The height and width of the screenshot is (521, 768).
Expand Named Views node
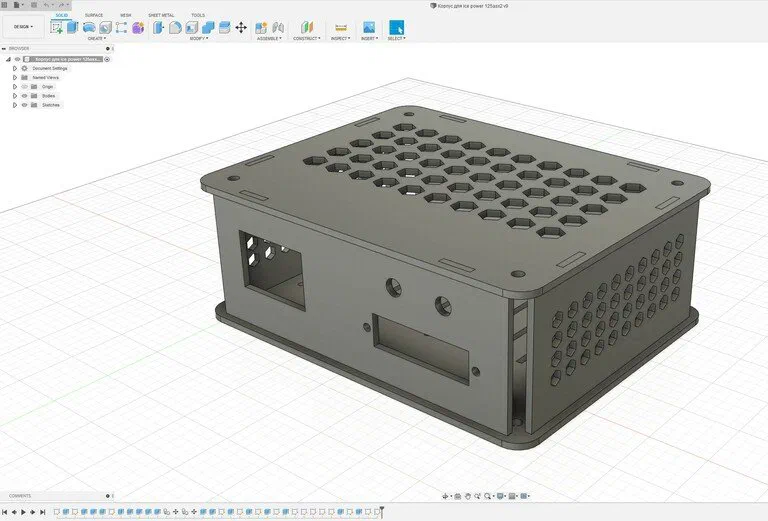tap(15, 77)
